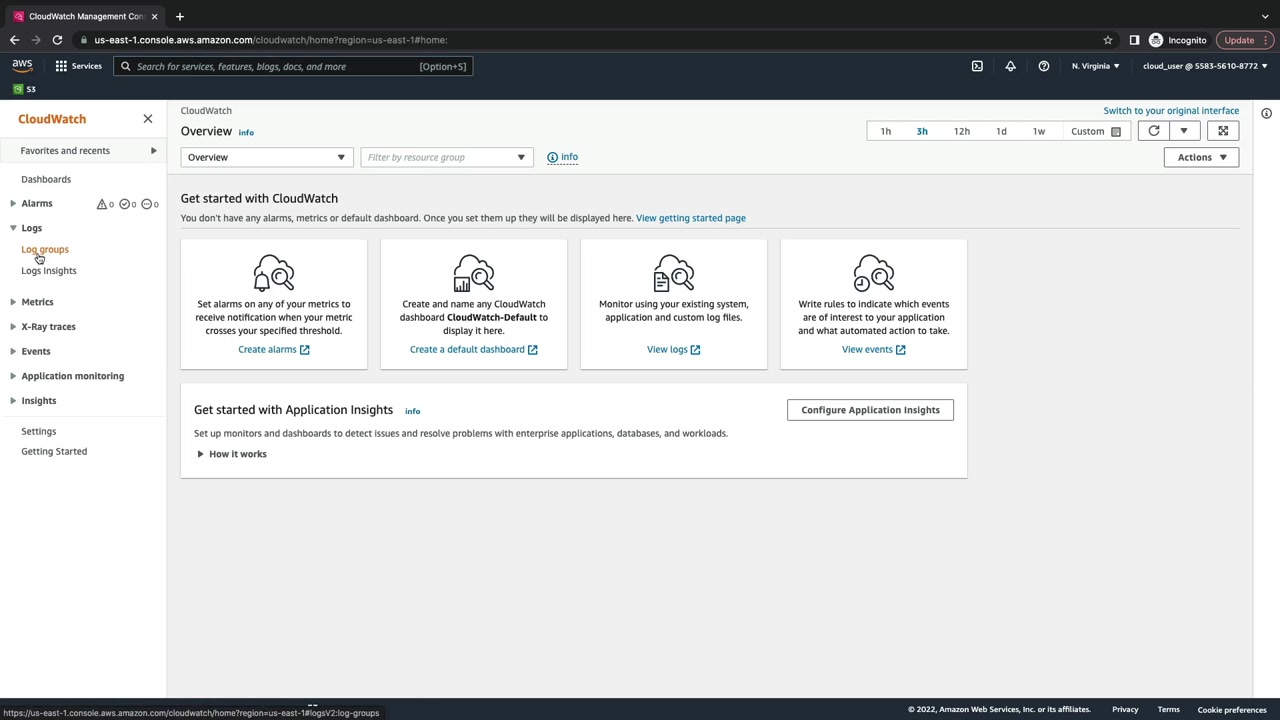Enter full screen mode icon
Image resolution: width=1280 pixels, height=720 pixels.
[1222, 131]
